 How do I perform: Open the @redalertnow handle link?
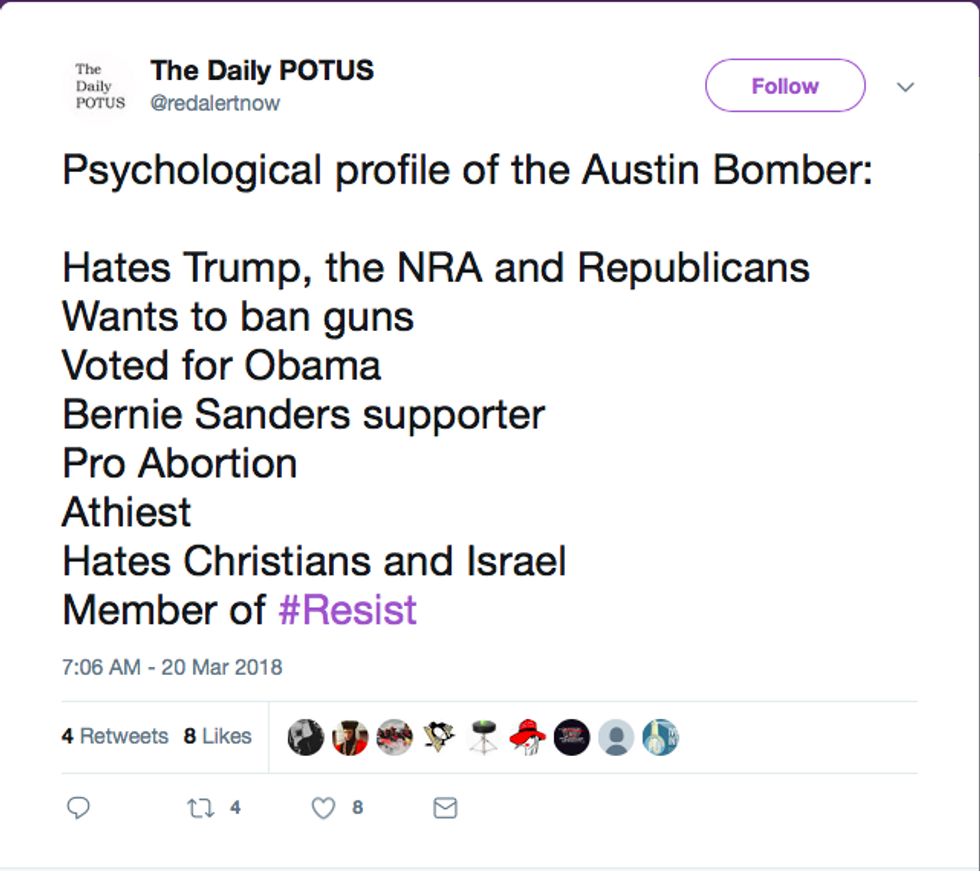(x=215, y=103)
